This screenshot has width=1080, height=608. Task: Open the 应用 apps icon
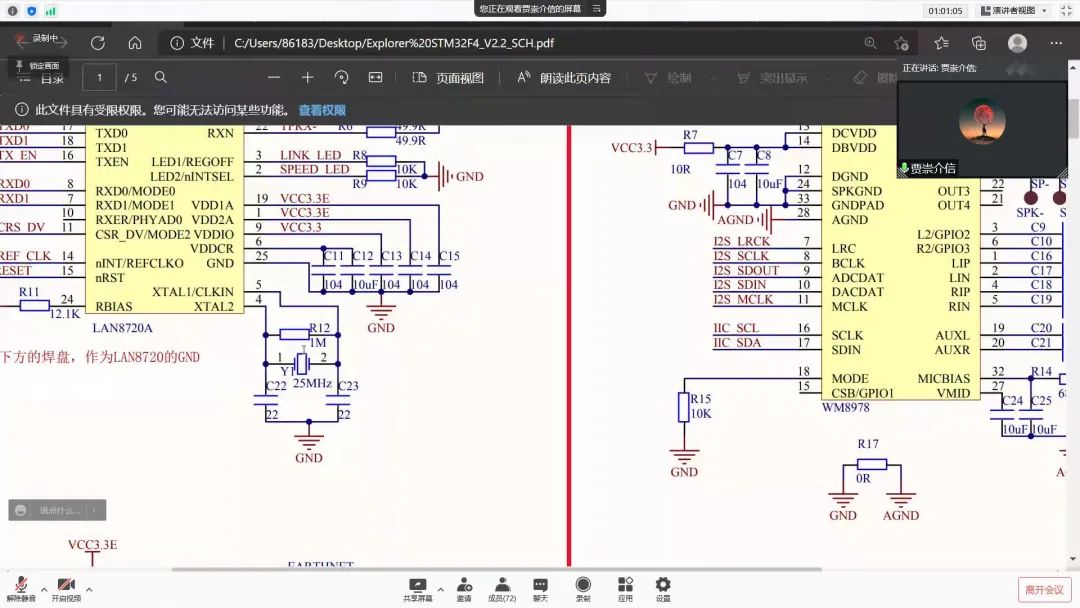pos(625,588)
